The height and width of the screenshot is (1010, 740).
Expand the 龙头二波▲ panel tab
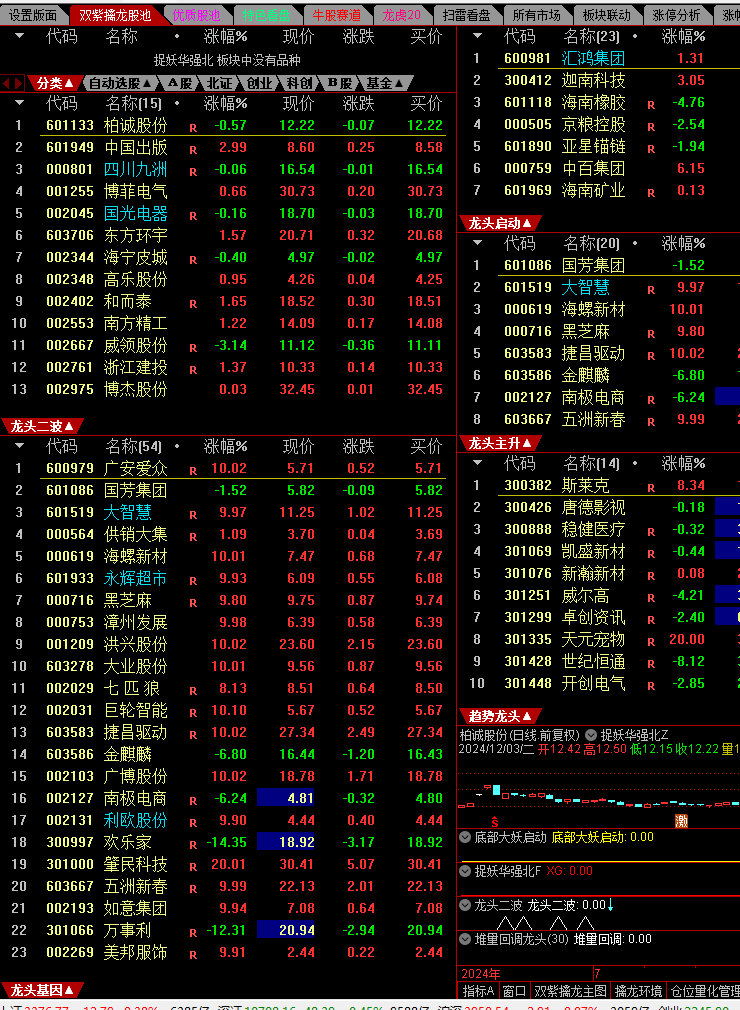coord(42,426)
